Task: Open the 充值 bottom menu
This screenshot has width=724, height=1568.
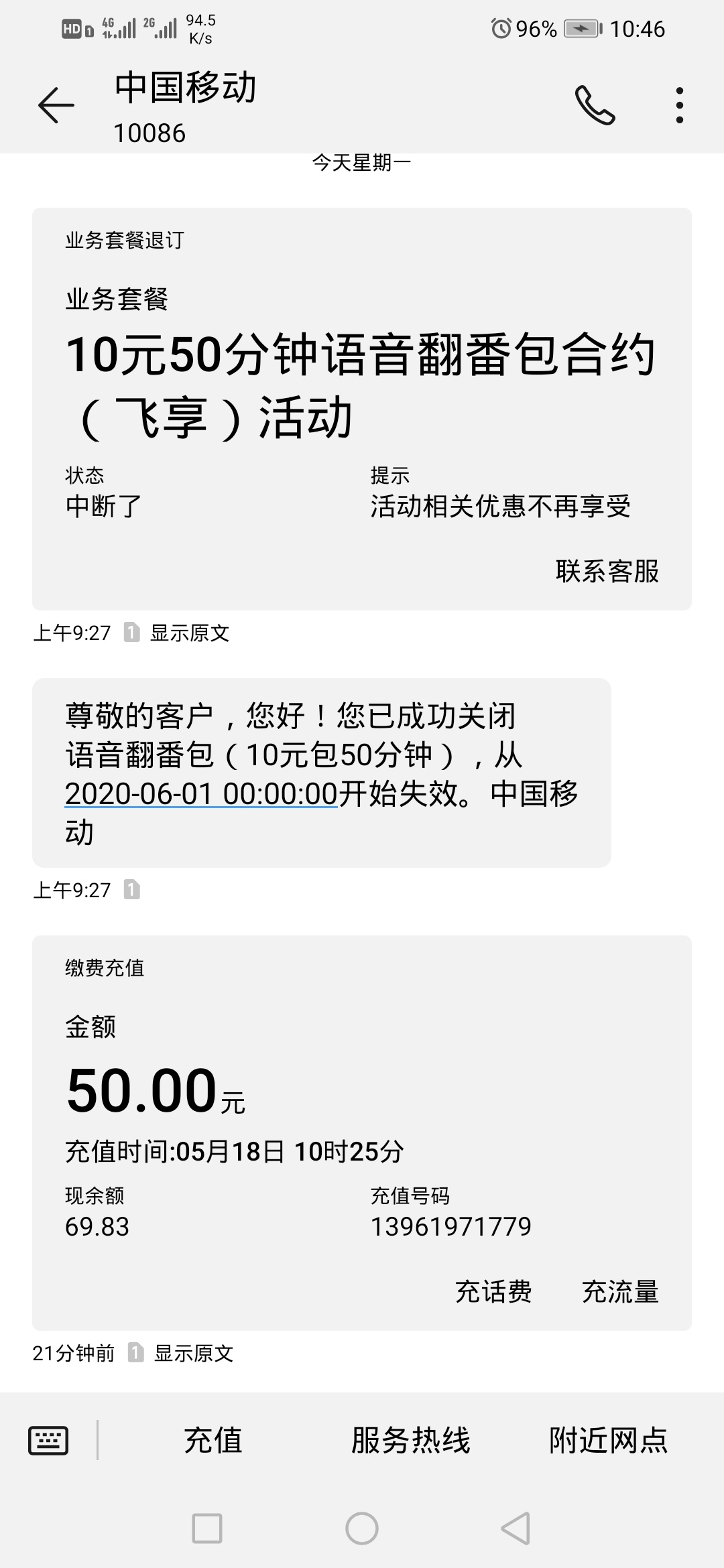Action: click(213, 1440)
